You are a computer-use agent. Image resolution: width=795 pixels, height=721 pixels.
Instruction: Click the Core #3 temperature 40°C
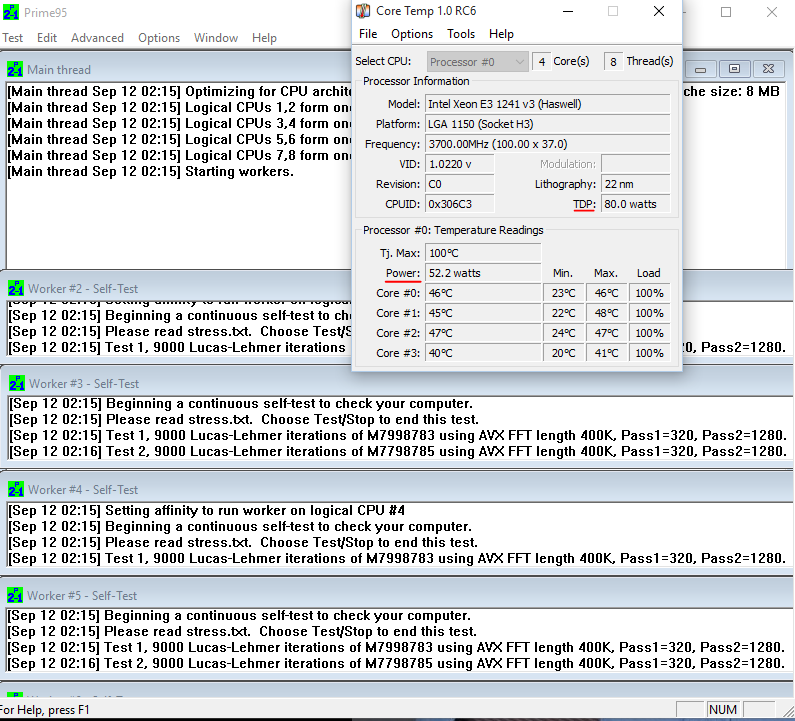tap(483, 353)
